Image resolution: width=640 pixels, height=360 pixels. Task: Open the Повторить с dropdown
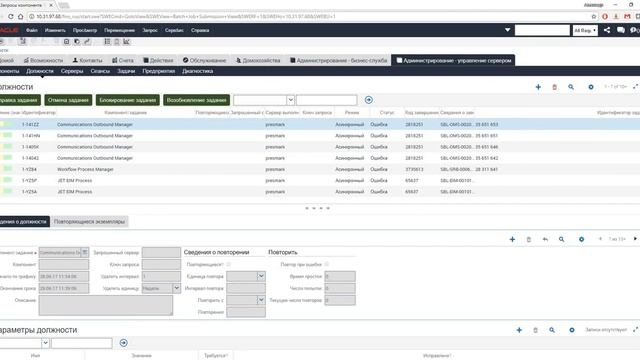click(x=261, y=300)
